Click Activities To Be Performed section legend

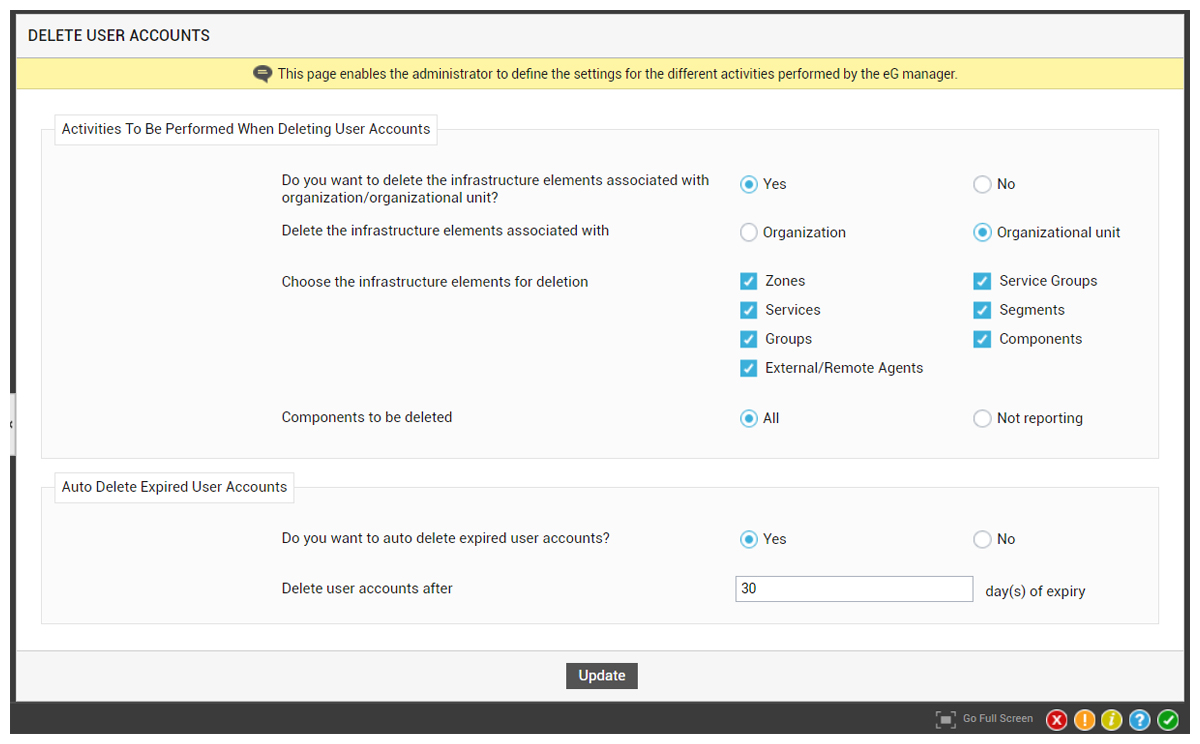point(246,129)
